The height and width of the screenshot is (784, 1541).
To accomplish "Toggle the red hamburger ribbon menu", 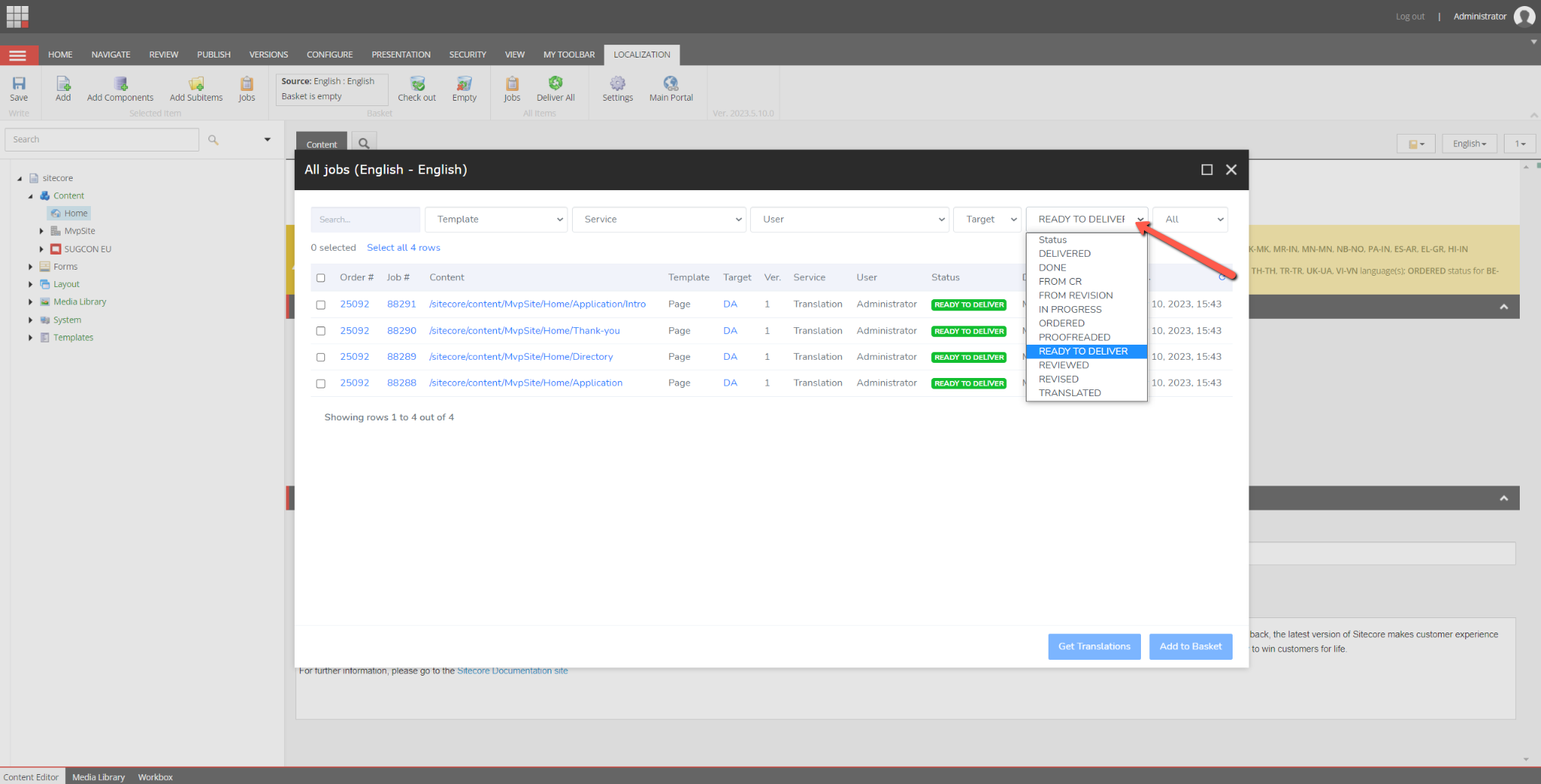I will pos(17,55).
